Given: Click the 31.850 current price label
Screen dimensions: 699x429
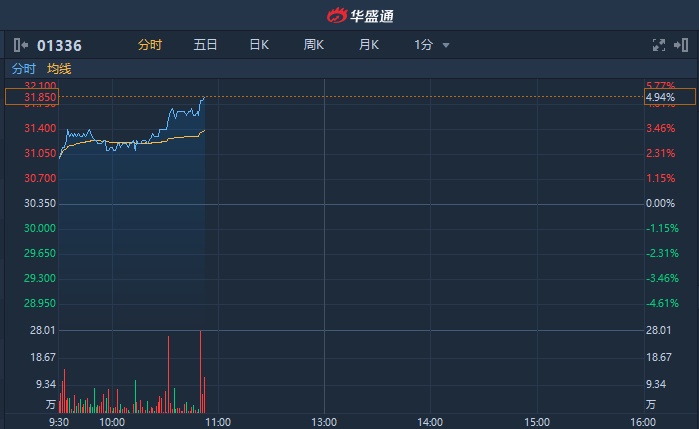Looking at the screenshot, I should [x=32, y=97].
